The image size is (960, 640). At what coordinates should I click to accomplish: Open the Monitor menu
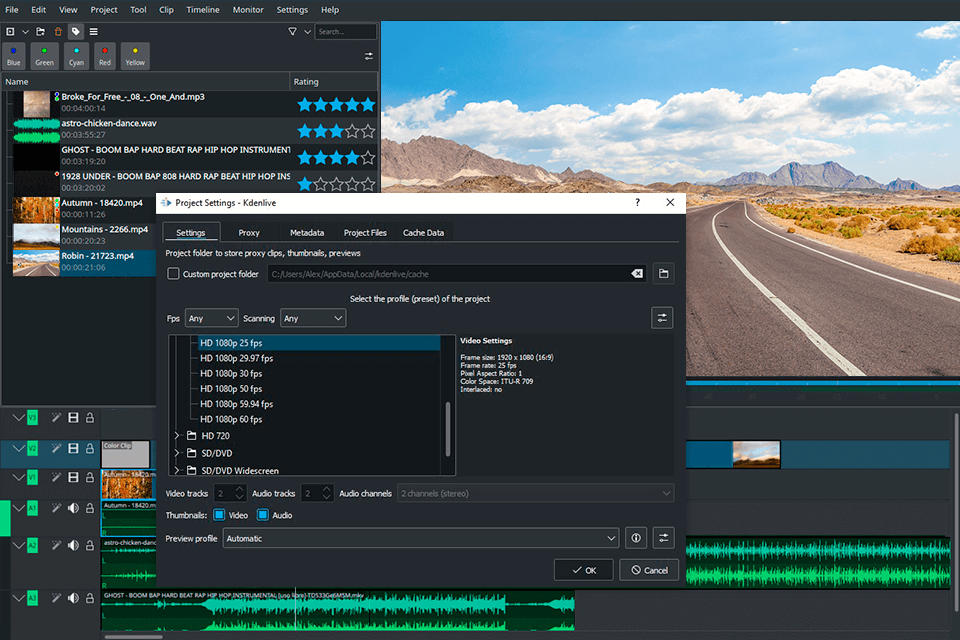coord(248,10)
